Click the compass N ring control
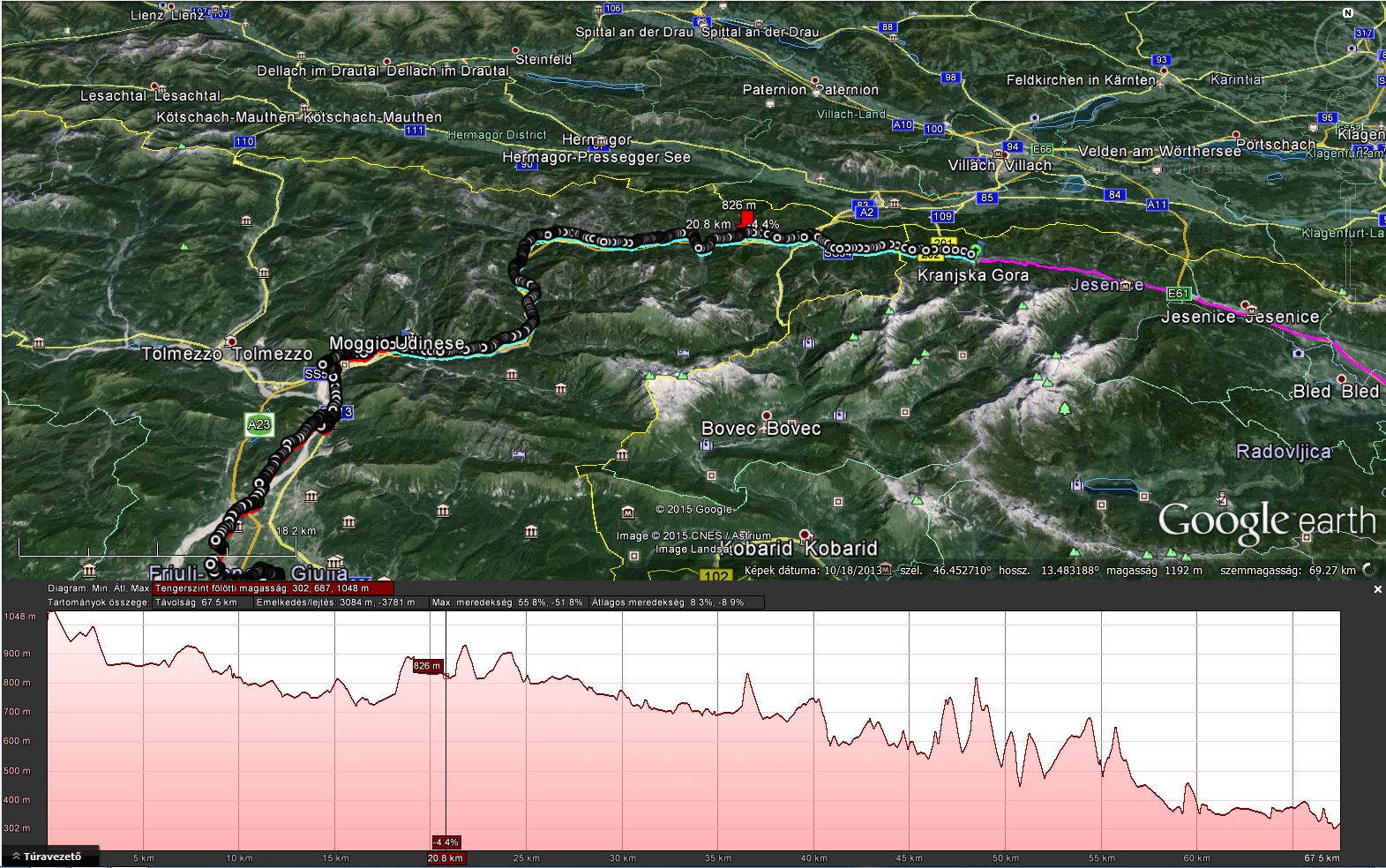The height and width of the screenshot is (868, 1386). [x=1347, y=12]
